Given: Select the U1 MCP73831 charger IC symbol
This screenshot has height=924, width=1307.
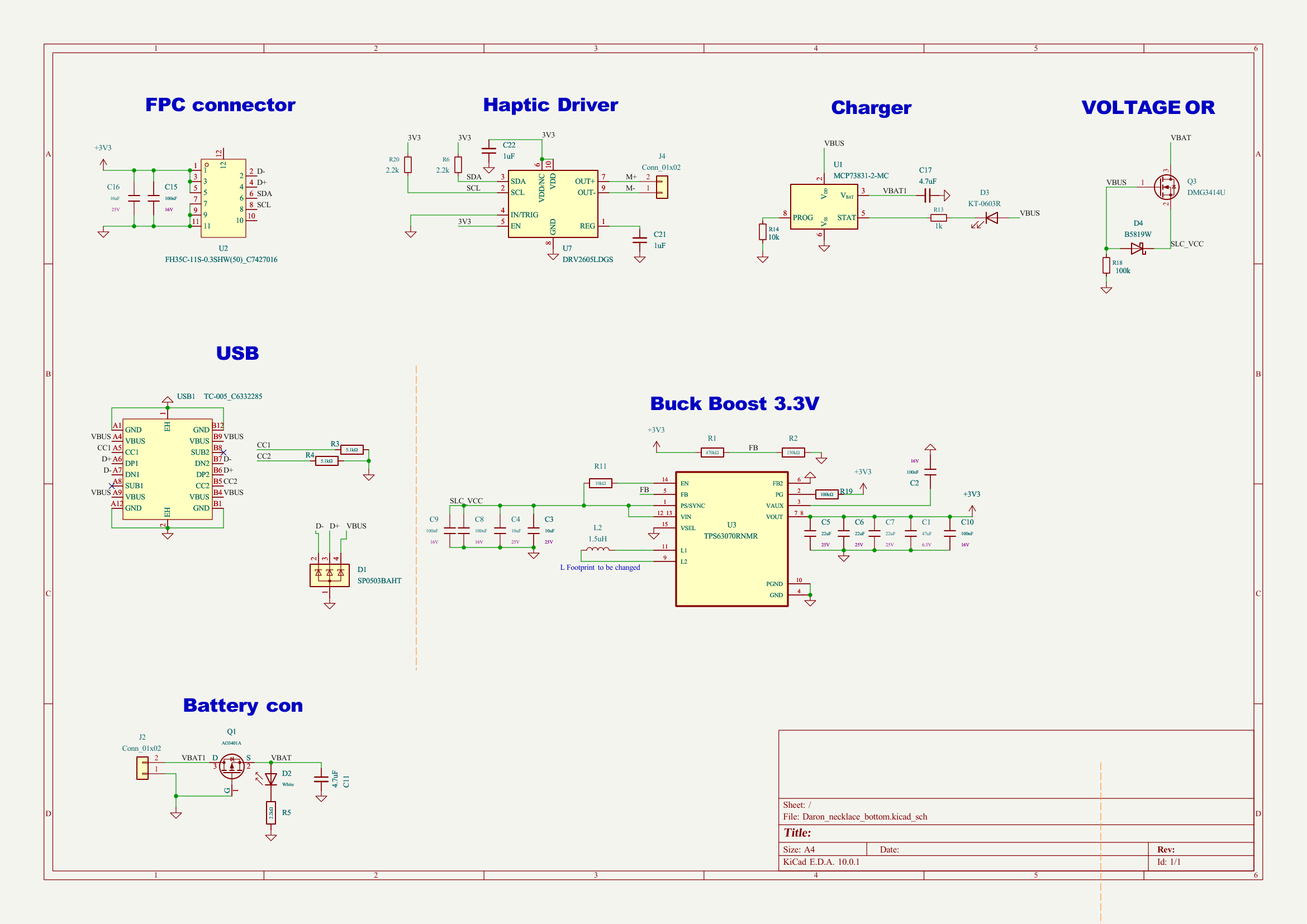Looking at the screenshot, I should click(x=824, y=207).
